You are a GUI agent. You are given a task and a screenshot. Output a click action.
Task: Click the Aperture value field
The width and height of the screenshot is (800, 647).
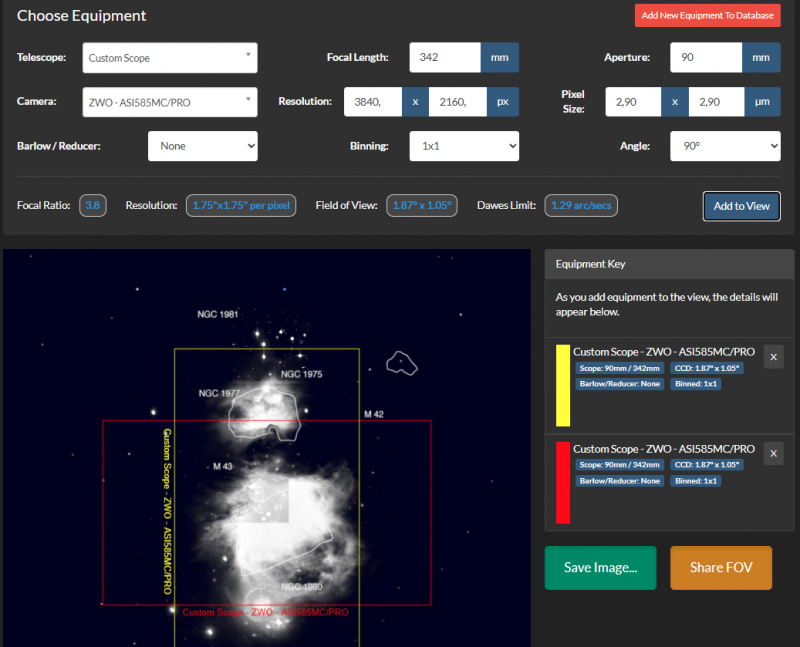pyautogui.click(x=706, y=57)
